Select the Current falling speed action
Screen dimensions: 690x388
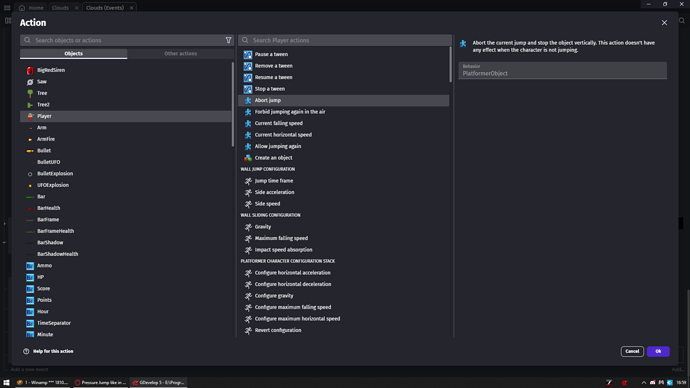tap(343, 124)
